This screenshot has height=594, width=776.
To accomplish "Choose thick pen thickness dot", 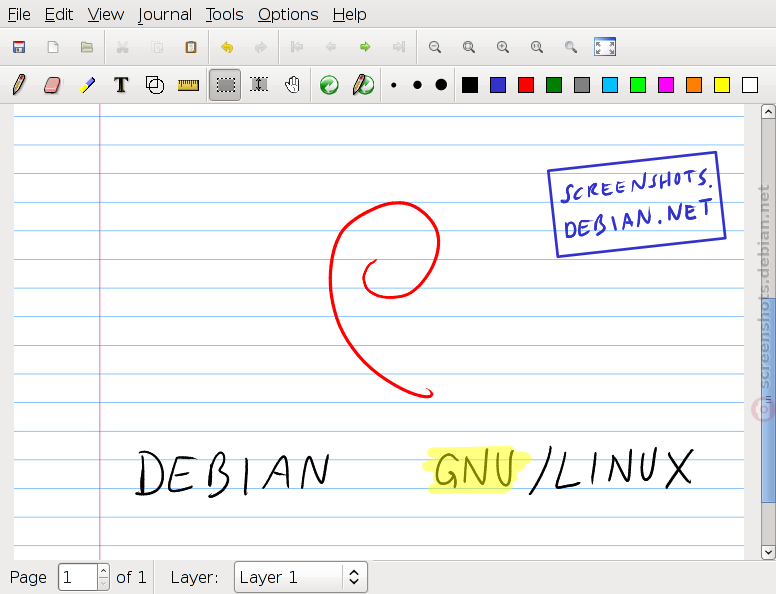I will tap(441, 85).
